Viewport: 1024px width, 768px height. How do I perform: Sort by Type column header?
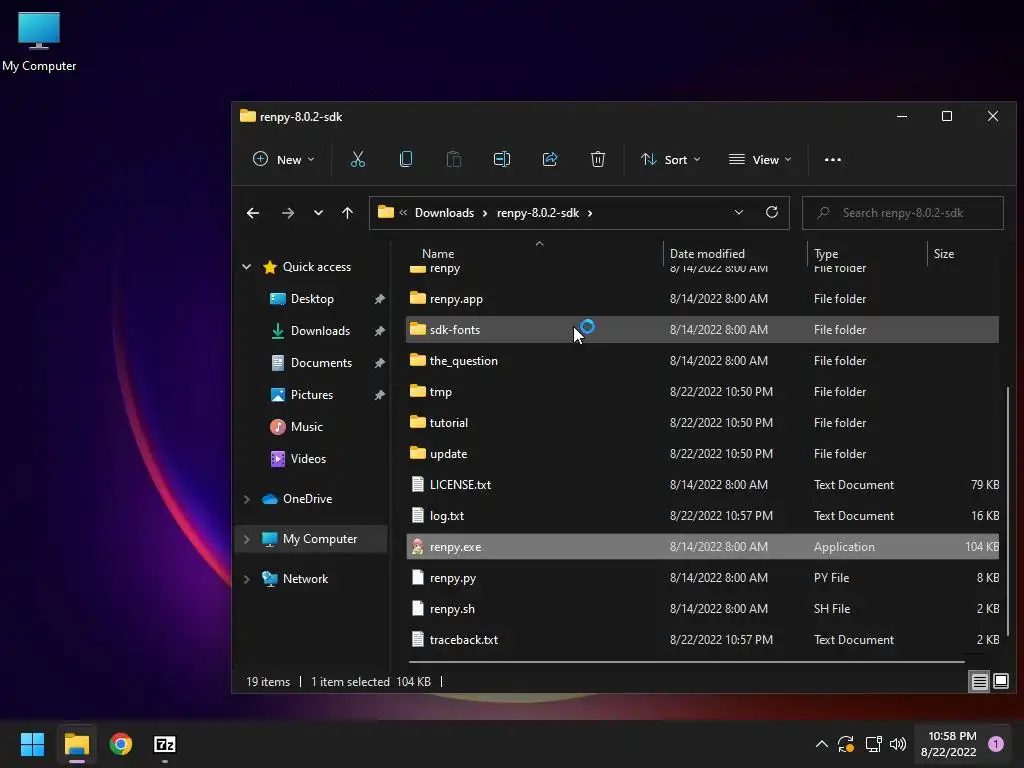826,253
